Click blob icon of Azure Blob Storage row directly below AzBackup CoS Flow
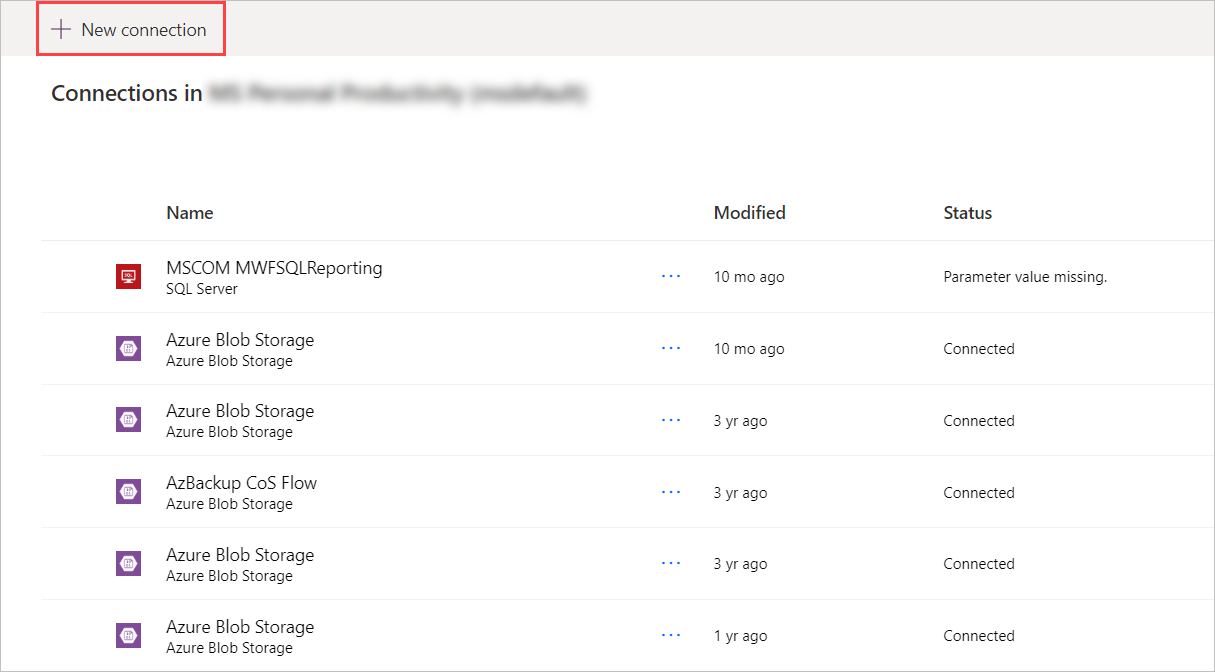 128,564
